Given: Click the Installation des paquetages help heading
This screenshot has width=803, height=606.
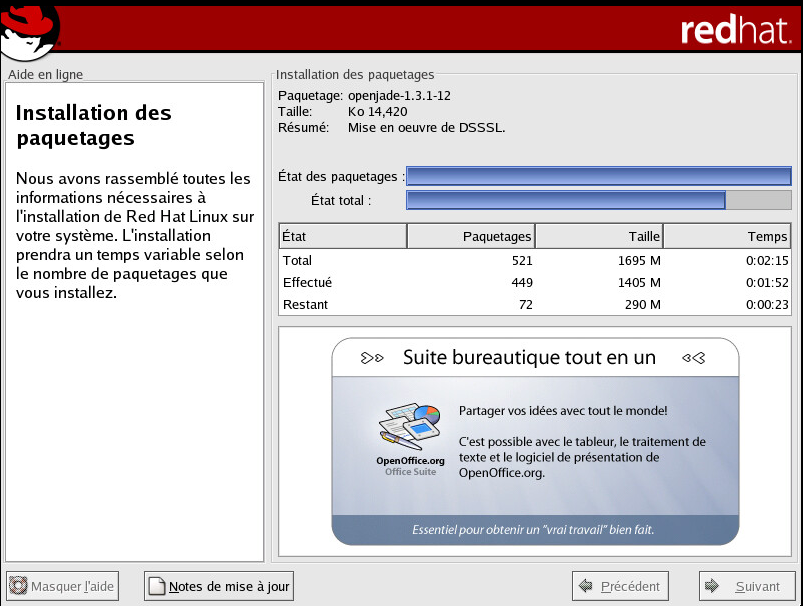Looking at the screenshot, I should [x=94, y=125].
